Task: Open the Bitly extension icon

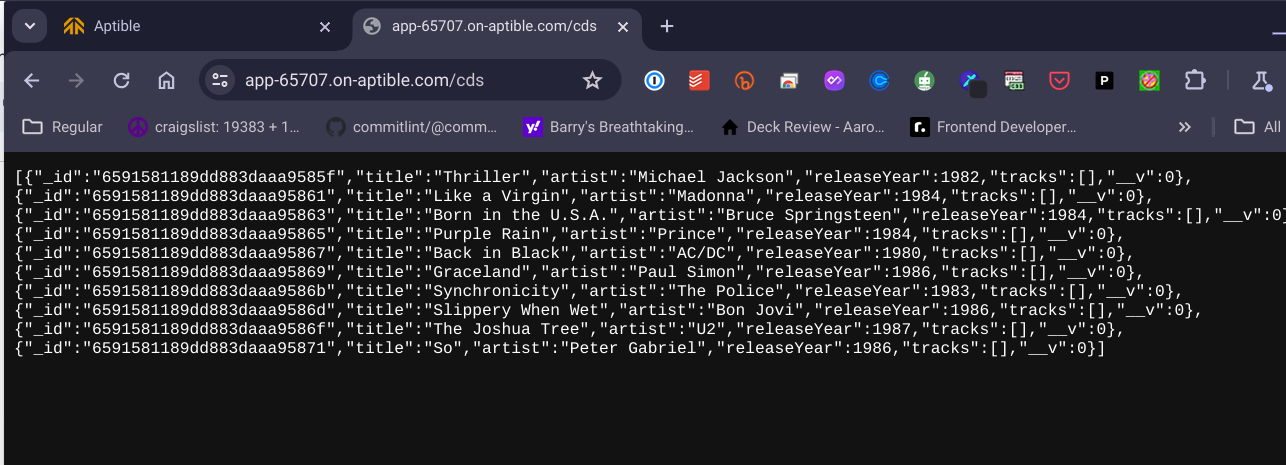Action: pos(744,80)
